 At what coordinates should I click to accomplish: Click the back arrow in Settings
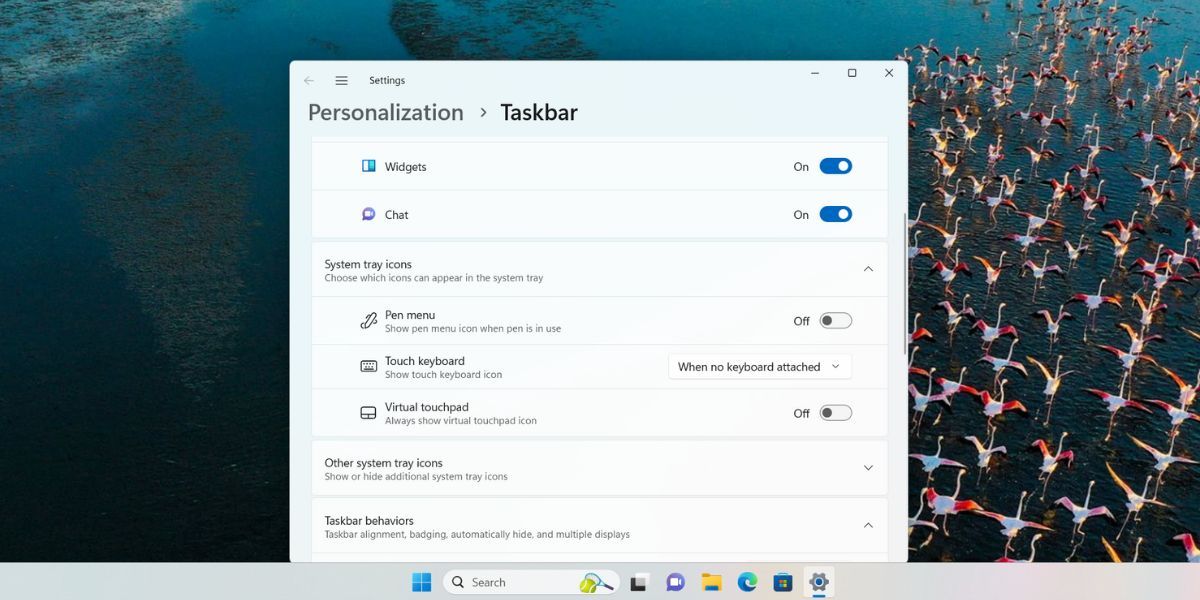click(x=309, y=80)
